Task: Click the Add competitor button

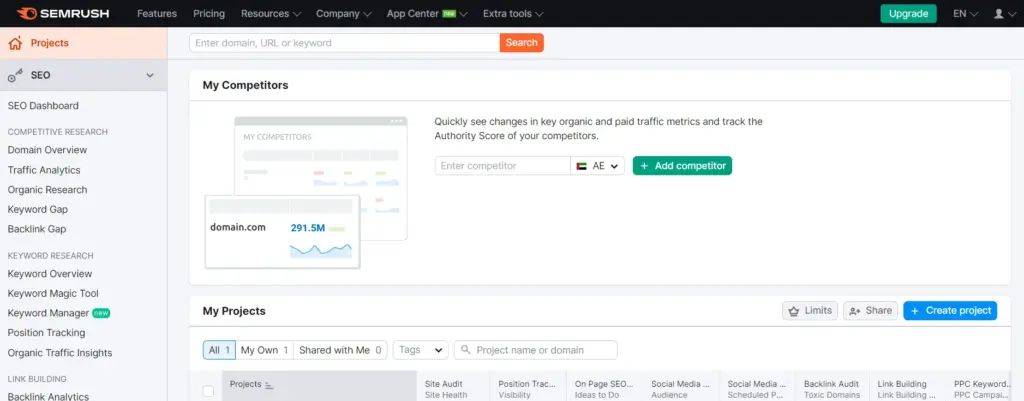Action: pos(682,166)
